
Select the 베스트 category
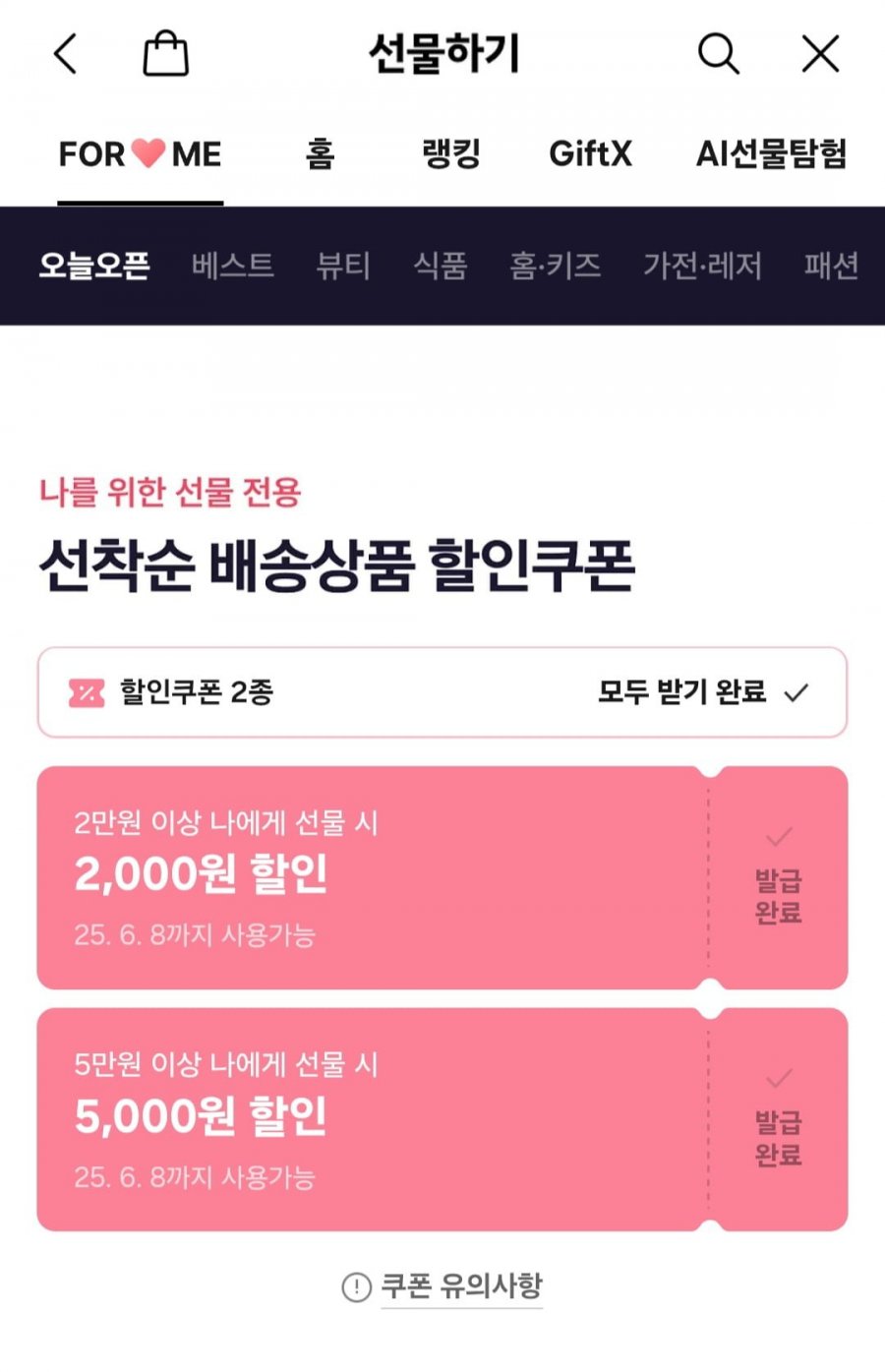click(233, 266)
